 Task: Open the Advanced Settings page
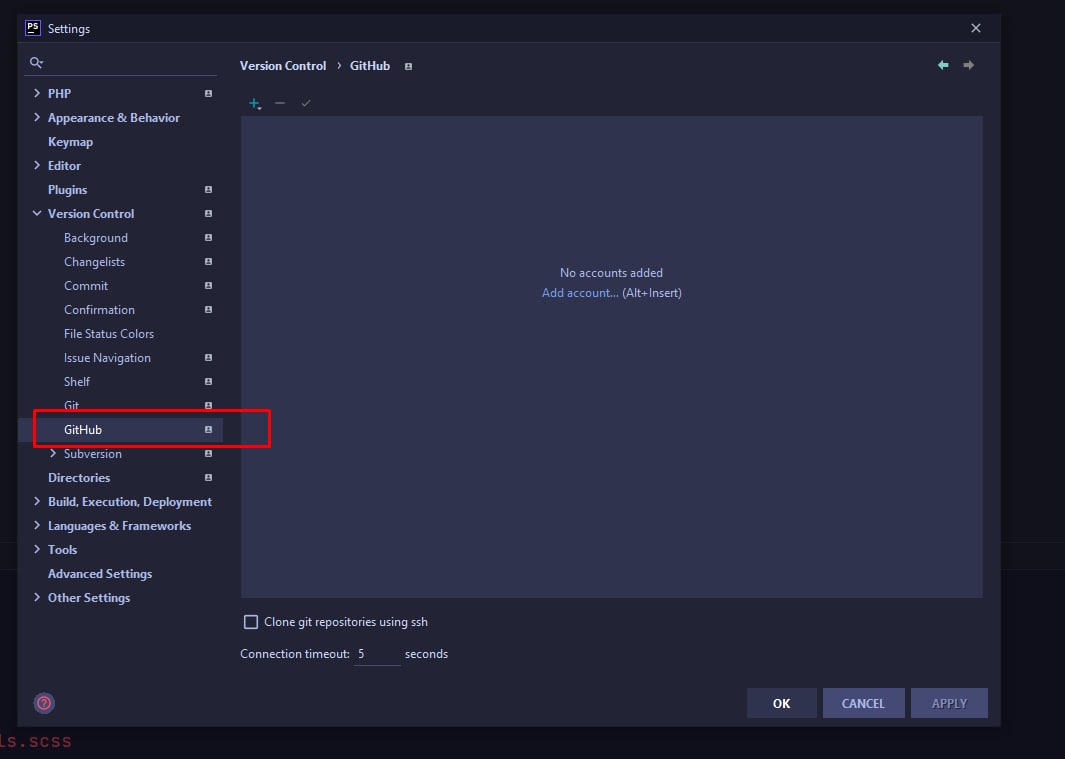(100, 573)
